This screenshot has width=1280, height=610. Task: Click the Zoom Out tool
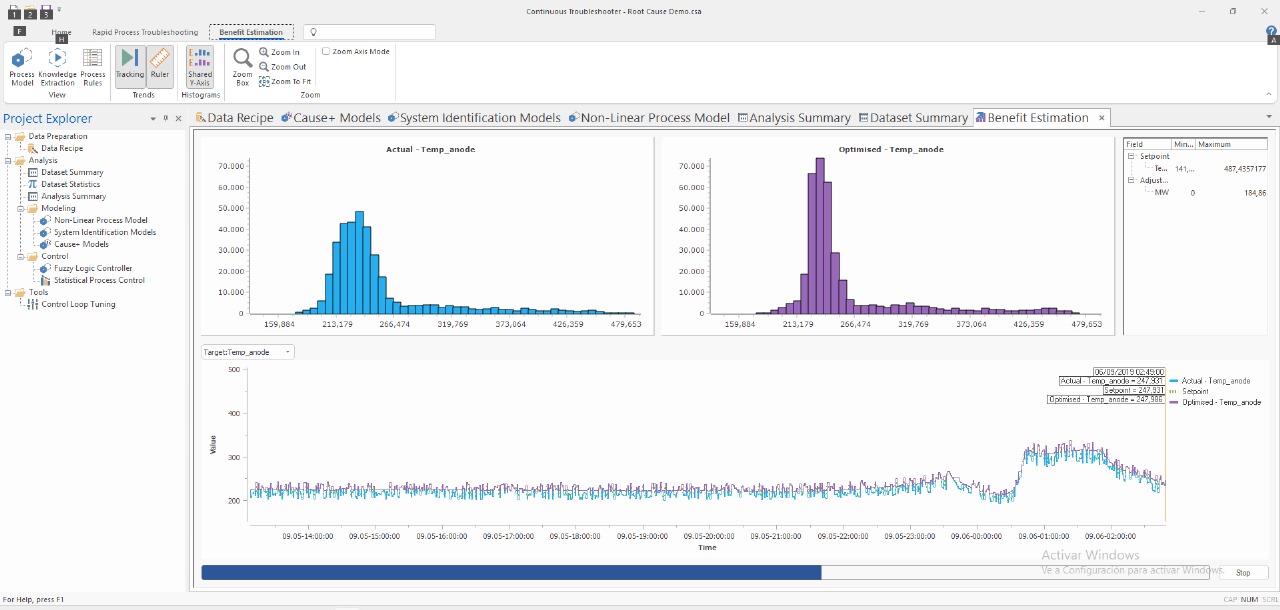click(x=282, y=67)
